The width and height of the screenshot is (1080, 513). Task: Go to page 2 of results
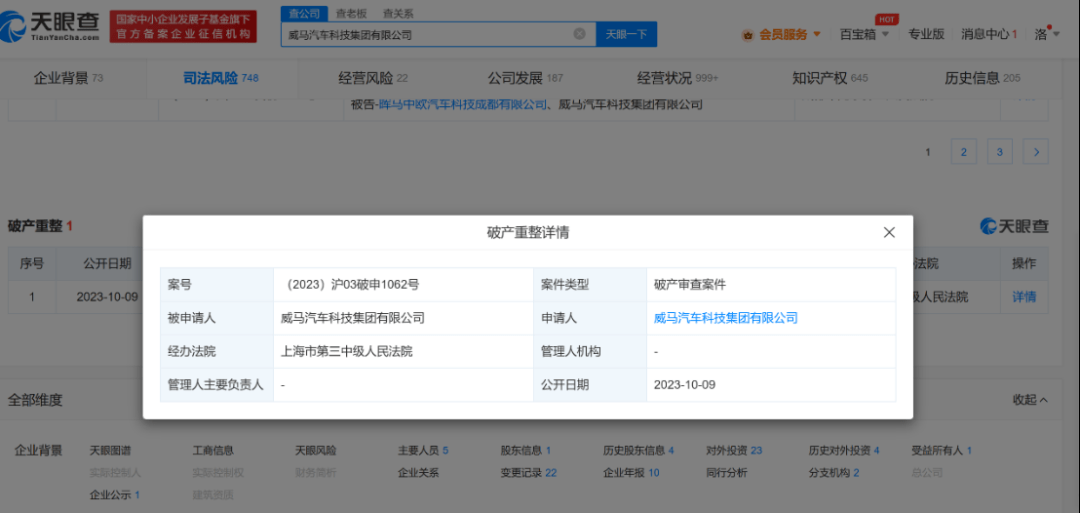964,151
